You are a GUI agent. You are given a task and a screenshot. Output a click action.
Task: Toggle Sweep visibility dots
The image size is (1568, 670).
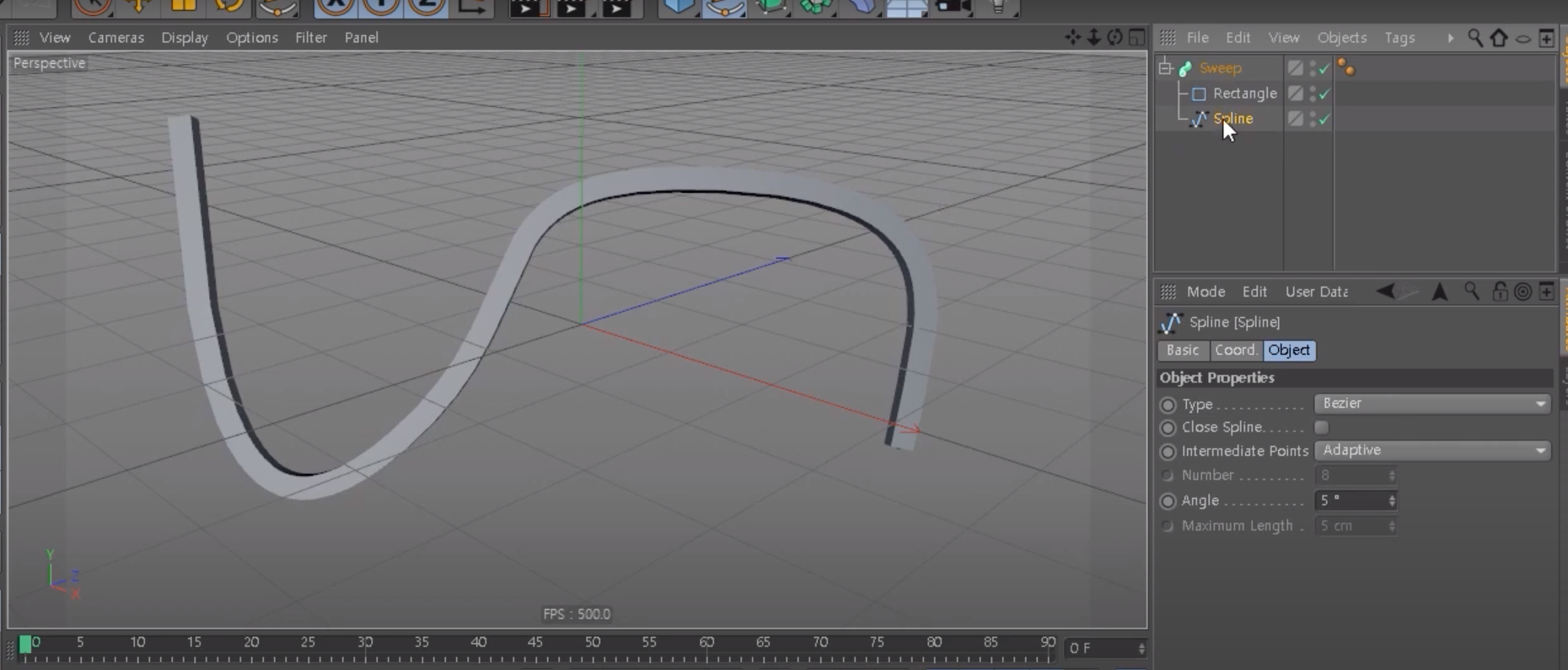pyautogui.click(x=1313, y=68)
